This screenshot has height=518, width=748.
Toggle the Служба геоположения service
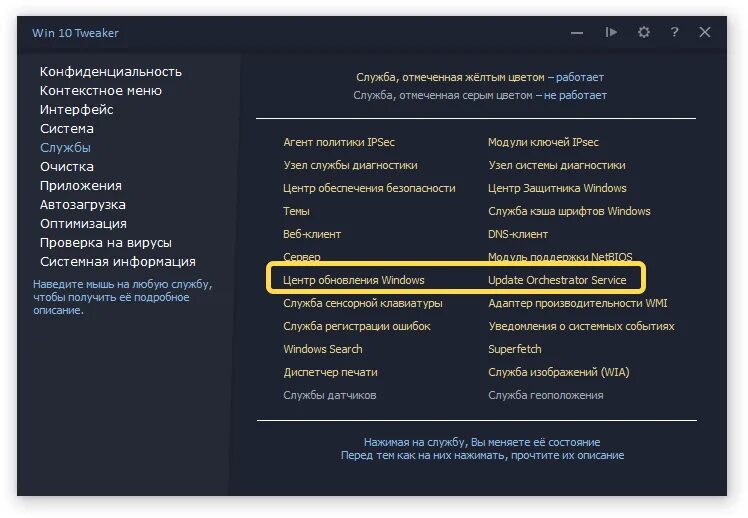coord(545,395)
